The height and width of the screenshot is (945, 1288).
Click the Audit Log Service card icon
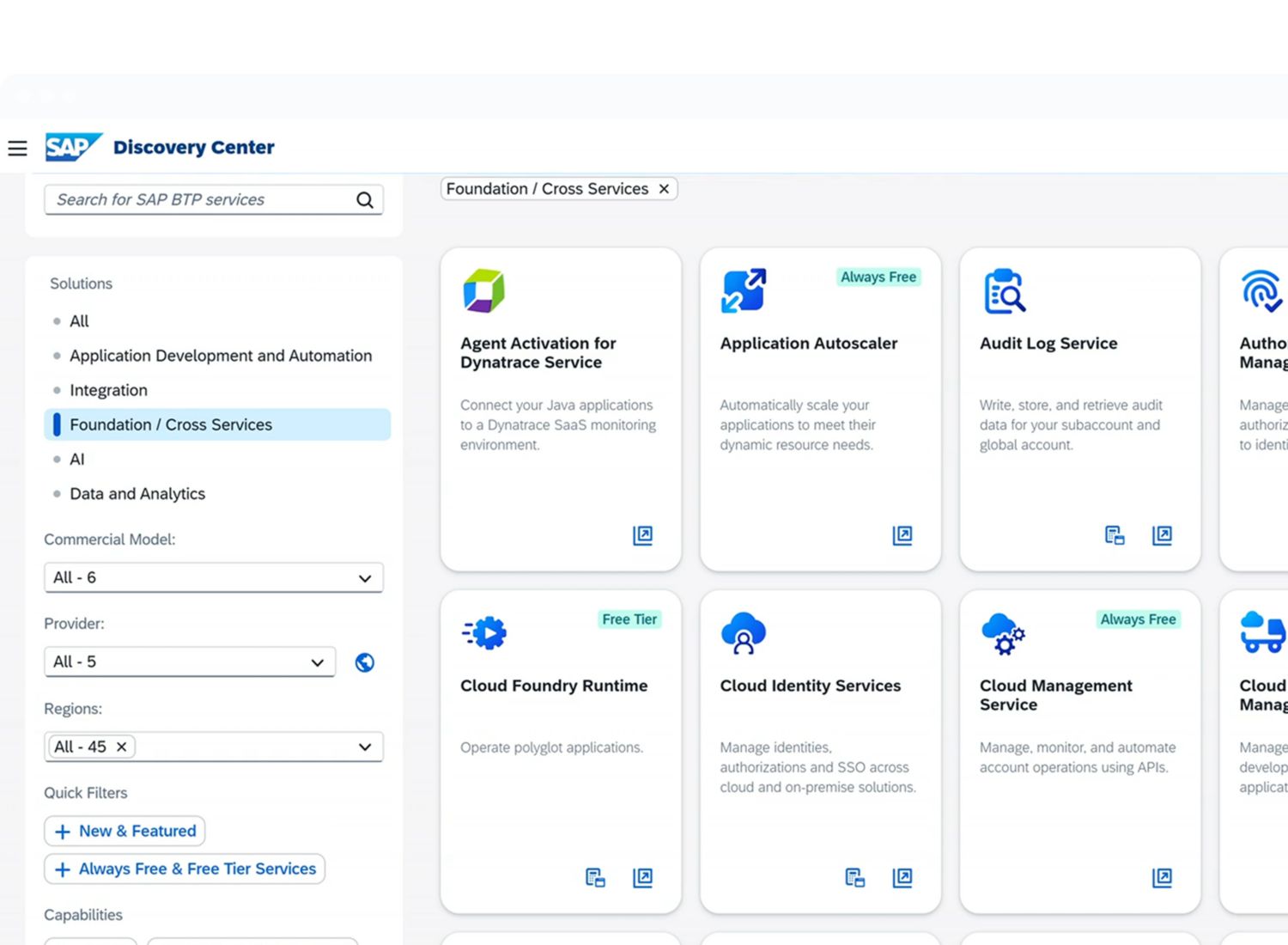[x=1004, y=290]
